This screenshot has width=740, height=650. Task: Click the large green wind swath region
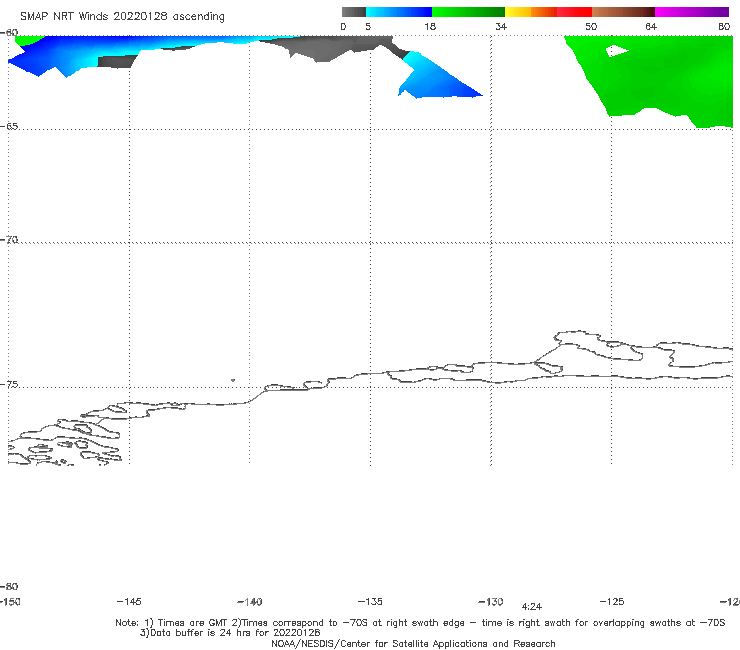pos(661,80)
